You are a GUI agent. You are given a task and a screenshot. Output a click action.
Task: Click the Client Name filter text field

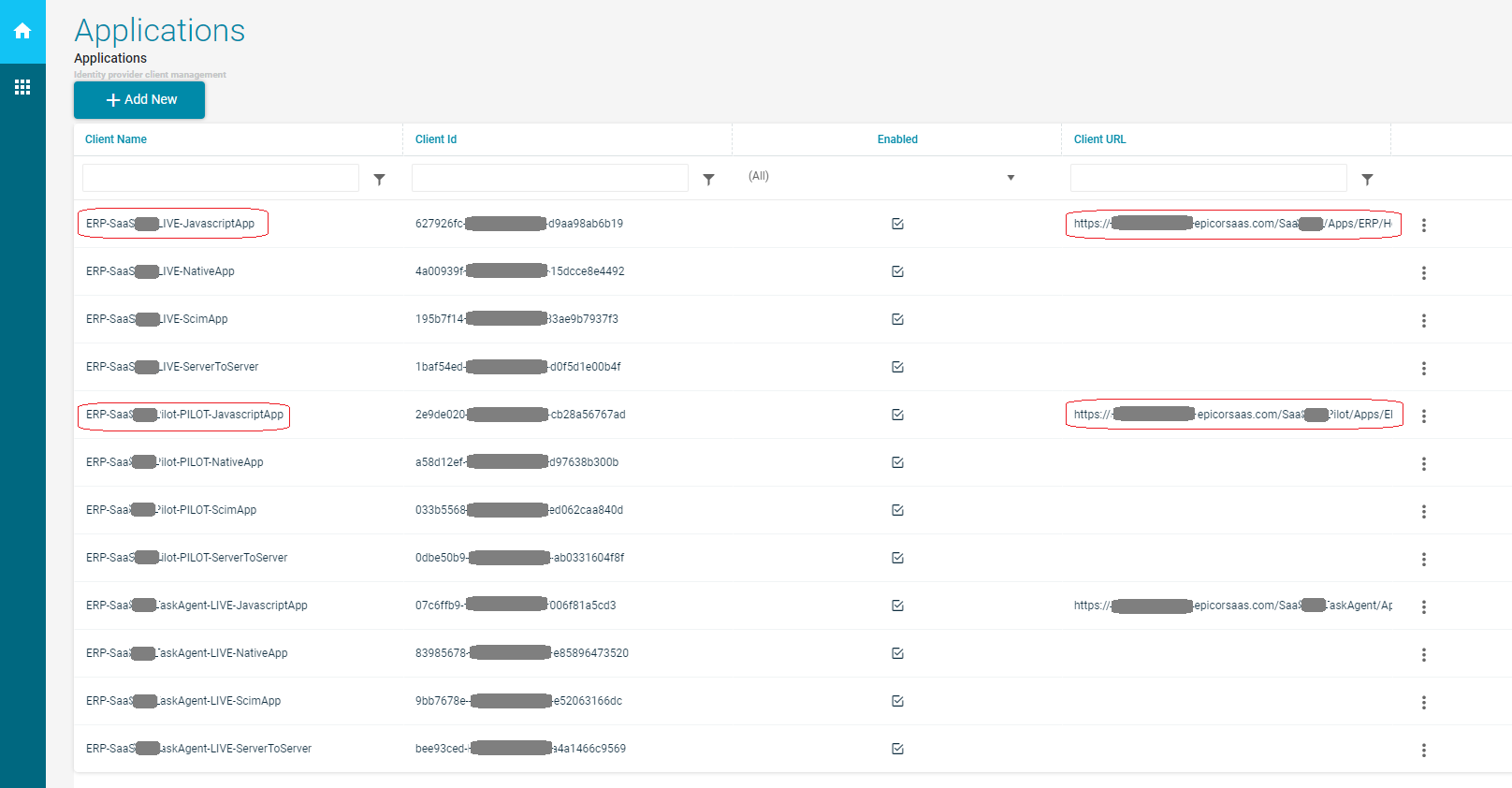[x=221, y=178]
